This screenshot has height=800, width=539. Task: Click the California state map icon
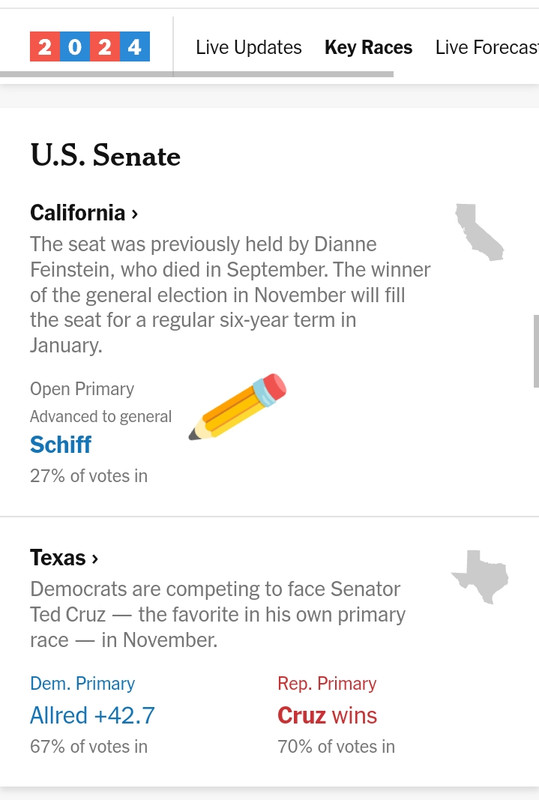tap(479, 232)
